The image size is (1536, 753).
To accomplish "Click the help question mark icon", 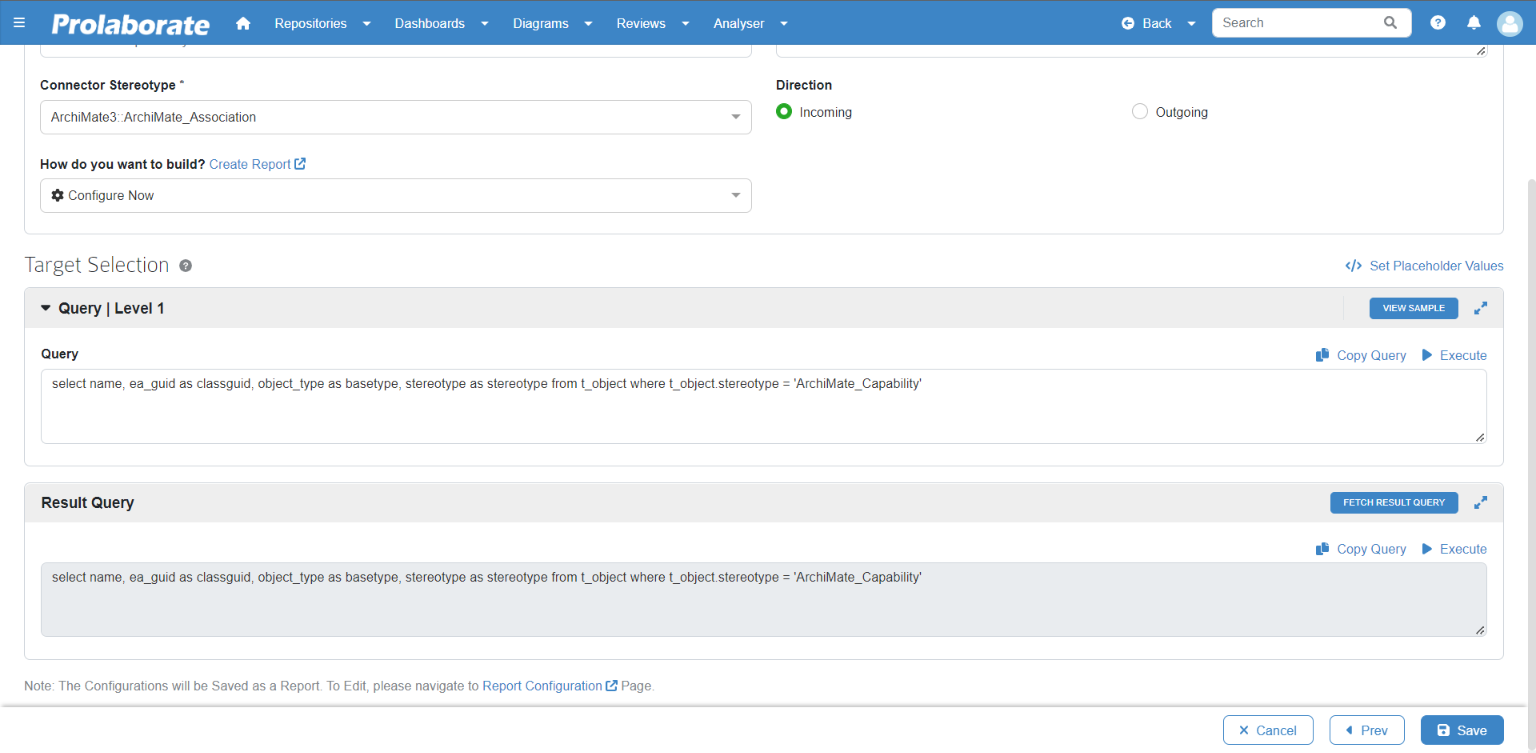I will point(1437,22).
